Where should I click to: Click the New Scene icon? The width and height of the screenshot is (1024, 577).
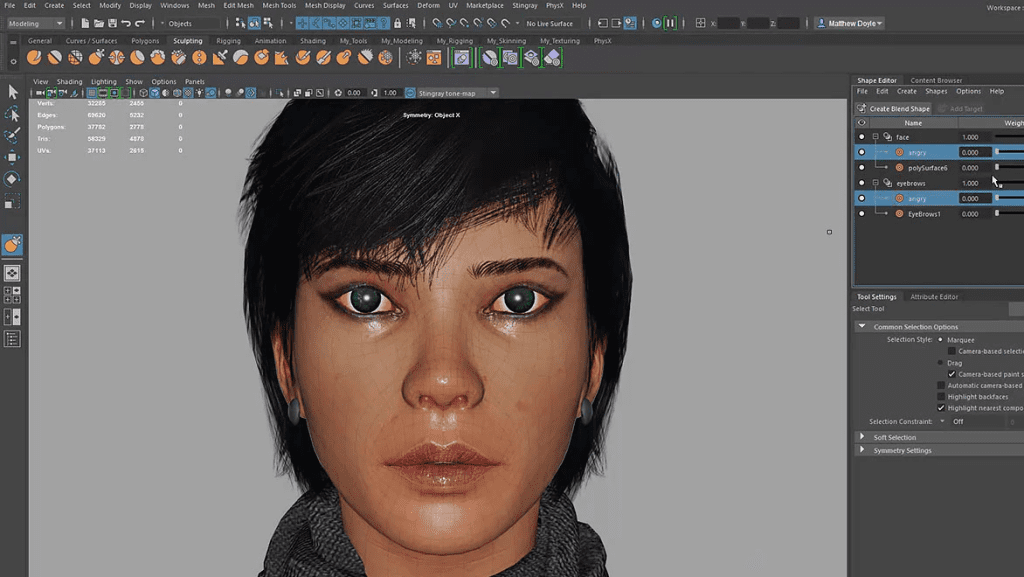tap(85, 23)
